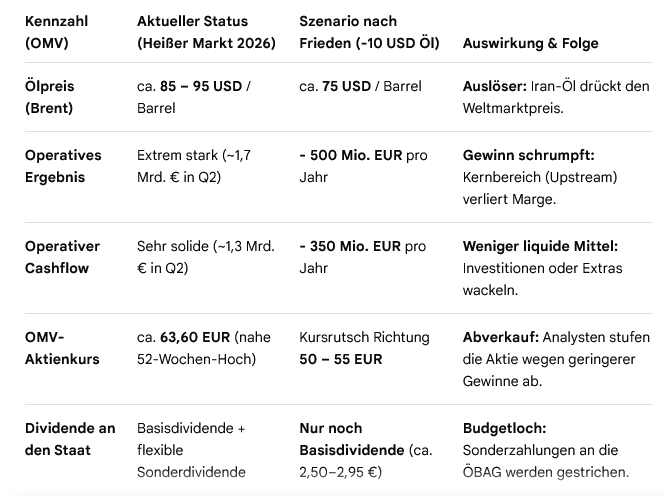Select the Auslöser Iran-Öl text
This screenshot has width=664, height=496.
point(556,97)
